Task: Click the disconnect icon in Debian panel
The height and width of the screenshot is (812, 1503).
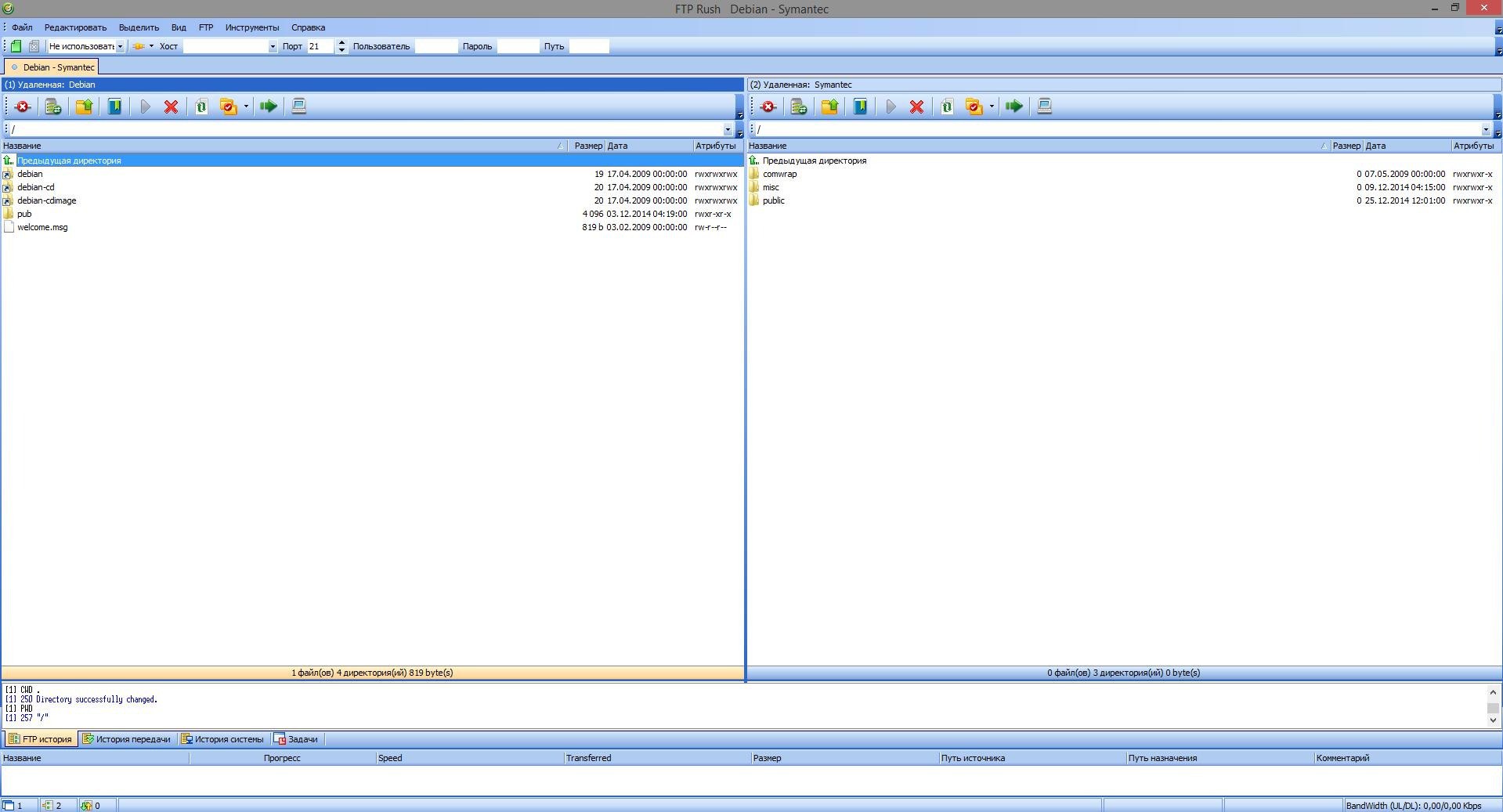Action: [x=23, y=106]
